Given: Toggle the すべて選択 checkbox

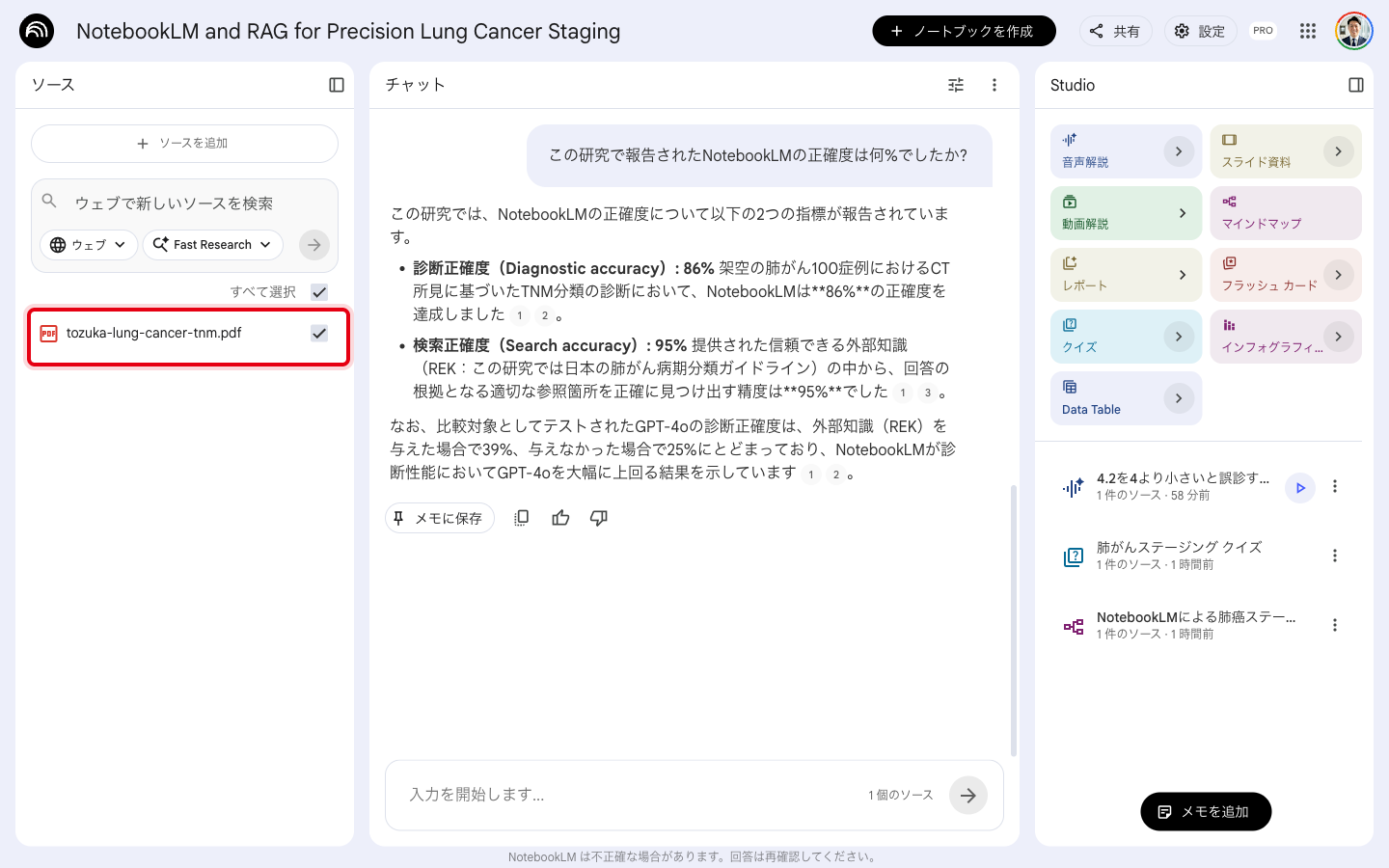Looking at the screenshot, I should 319,292.
